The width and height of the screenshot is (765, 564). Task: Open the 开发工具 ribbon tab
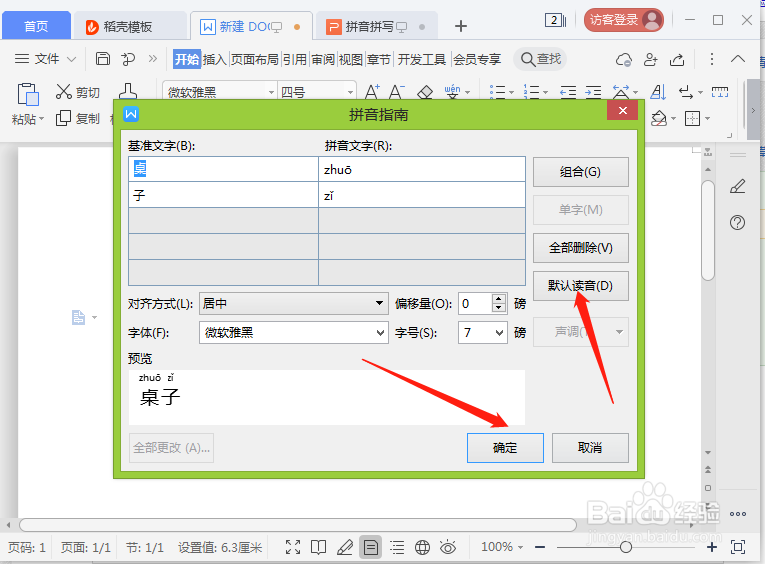point(422,60)
